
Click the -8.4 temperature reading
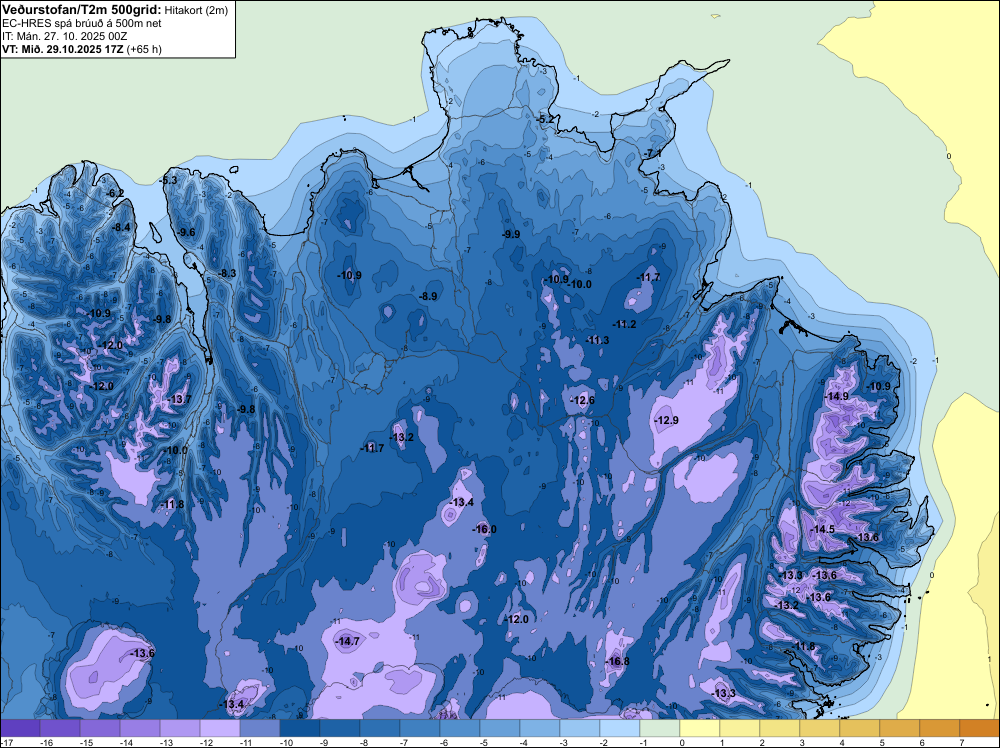coord(121,228)
